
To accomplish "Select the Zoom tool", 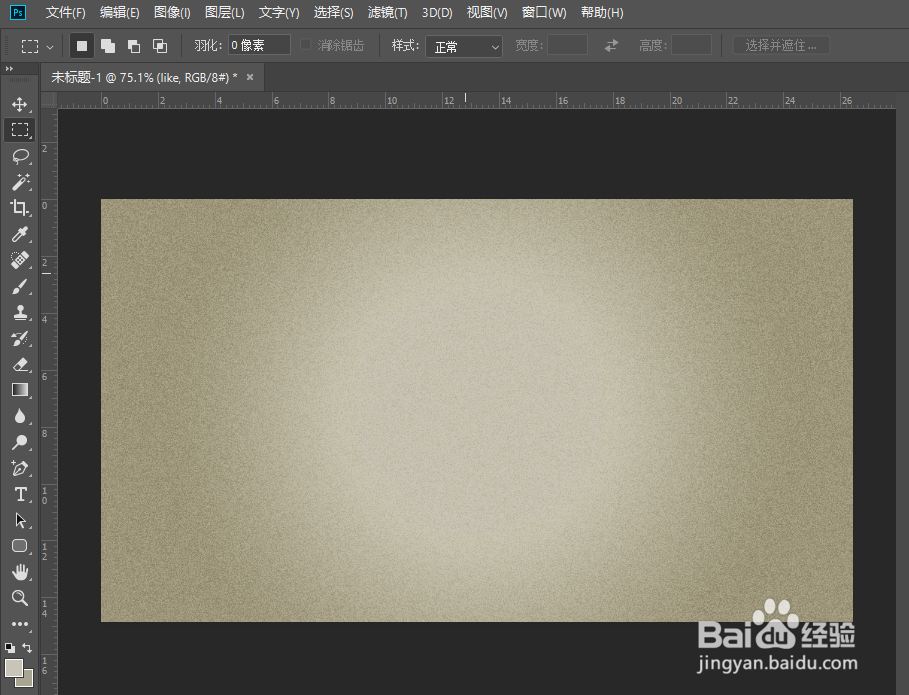I will click(20, 598).
